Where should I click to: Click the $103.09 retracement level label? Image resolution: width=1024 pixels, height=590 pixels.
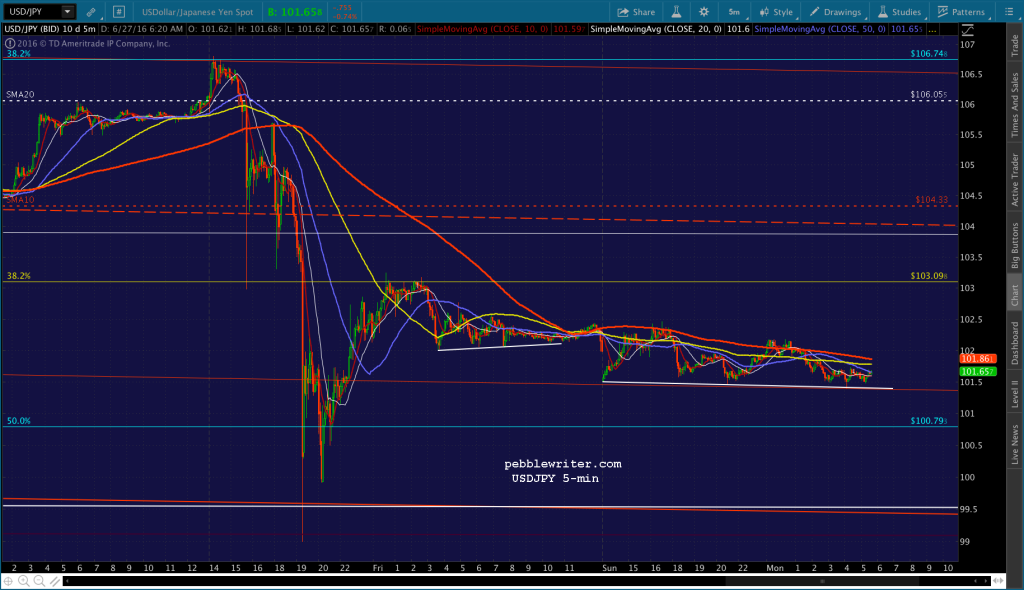coord(929,276)
